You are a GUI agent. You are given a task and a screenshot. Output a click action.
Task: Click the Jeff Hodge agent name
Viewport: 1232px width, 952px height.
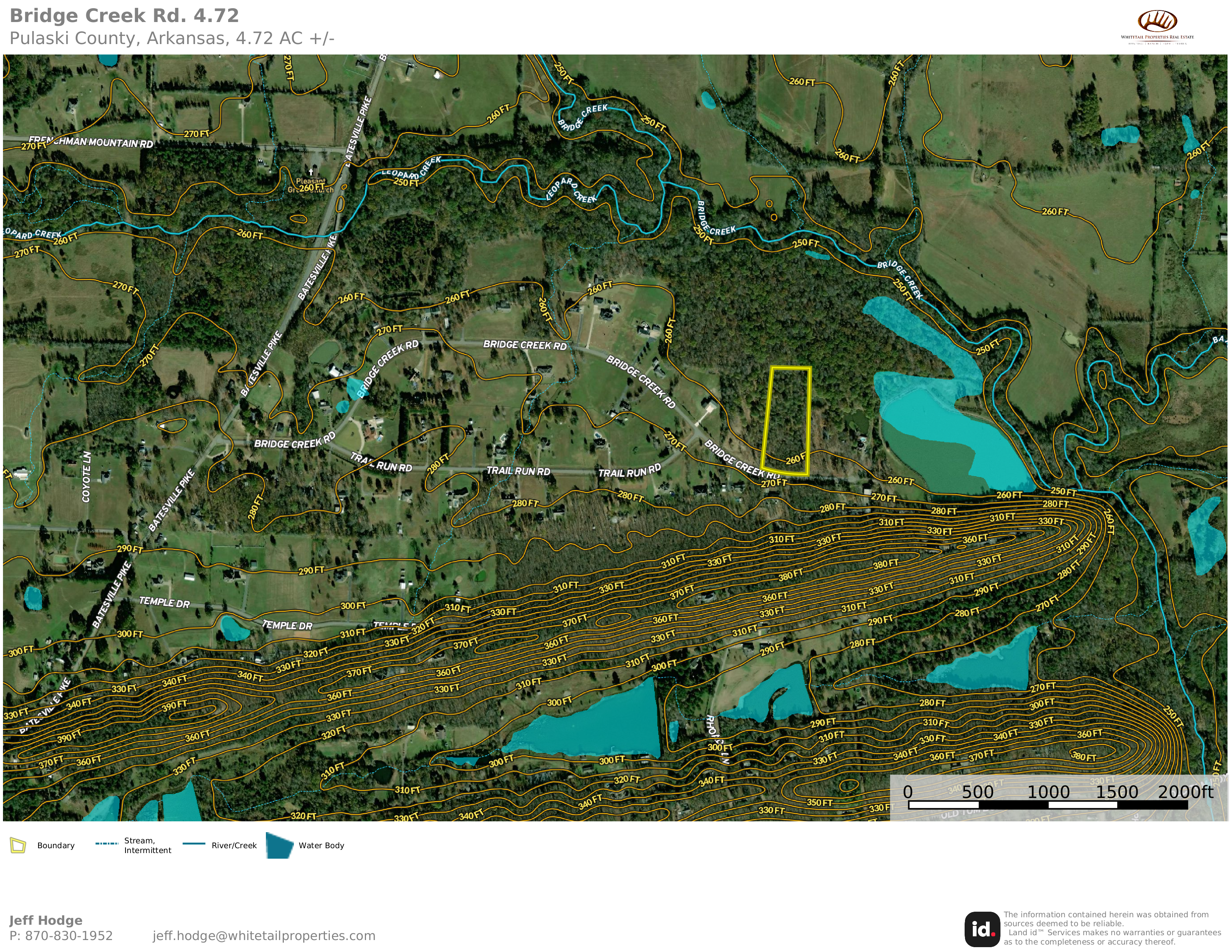46,920
